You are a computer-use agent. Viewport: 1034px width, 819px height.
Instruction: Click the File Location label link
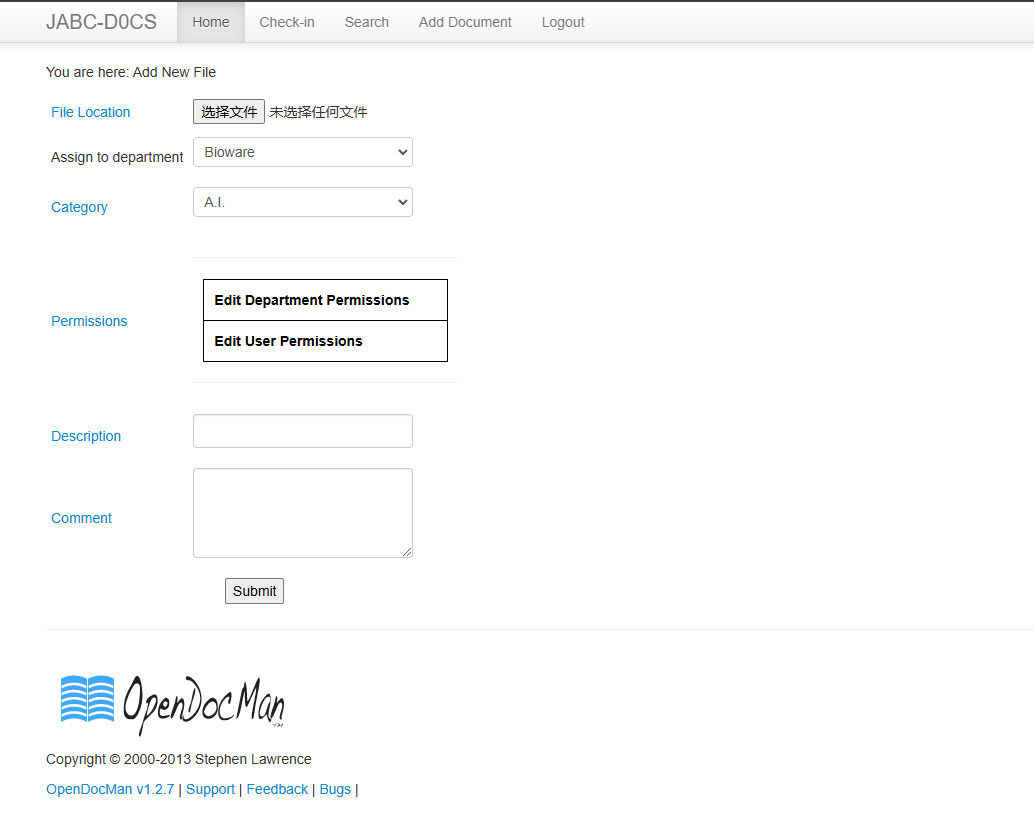(x=91, y=112)
